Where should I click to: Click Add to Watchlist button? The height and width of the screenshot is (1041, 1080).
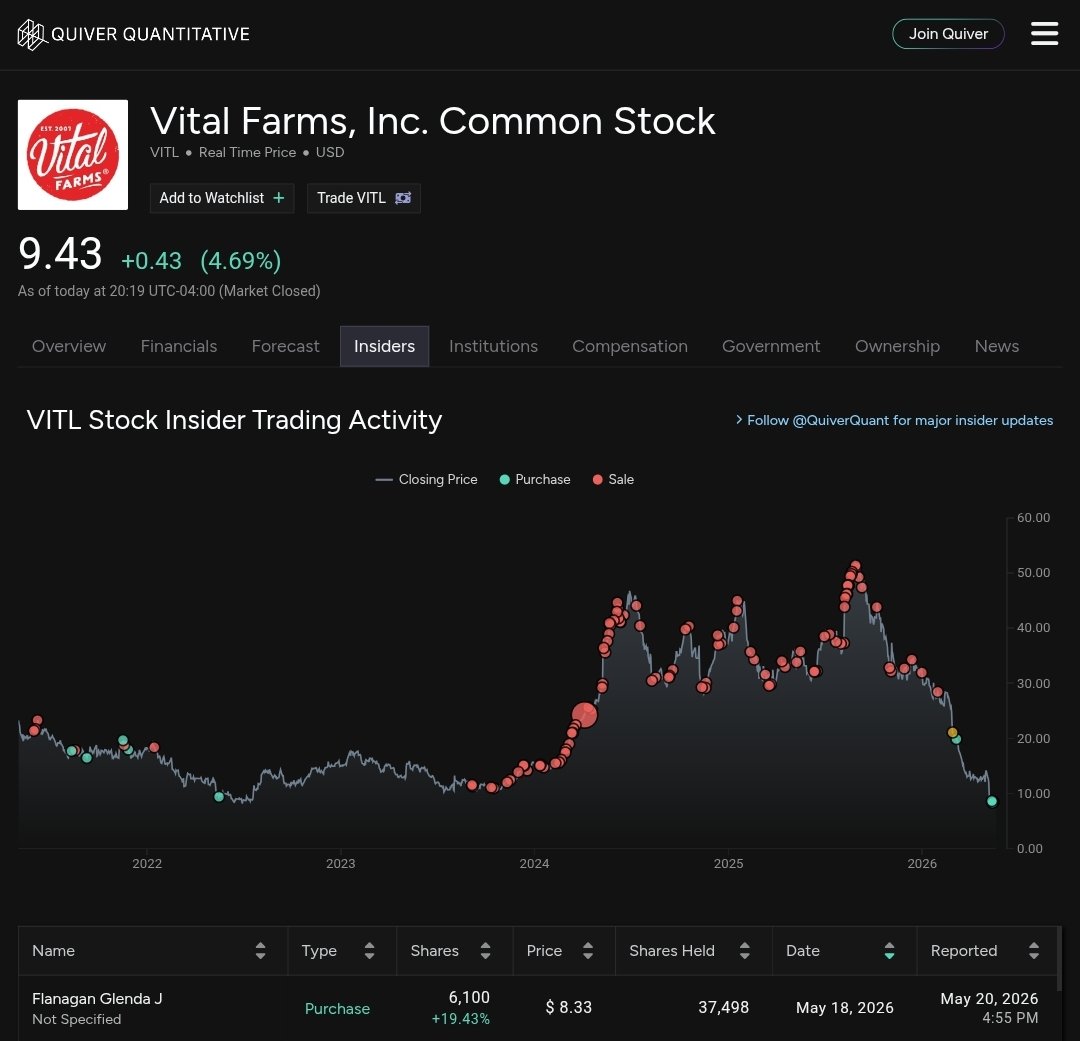point(222,198)
